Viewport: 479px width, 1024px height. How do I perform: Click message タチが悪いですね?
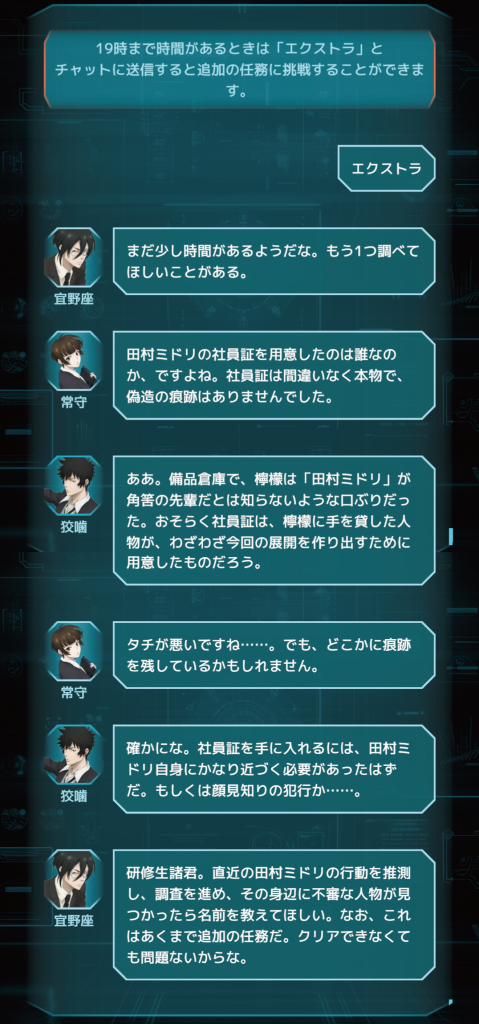(x=274, y=654)
